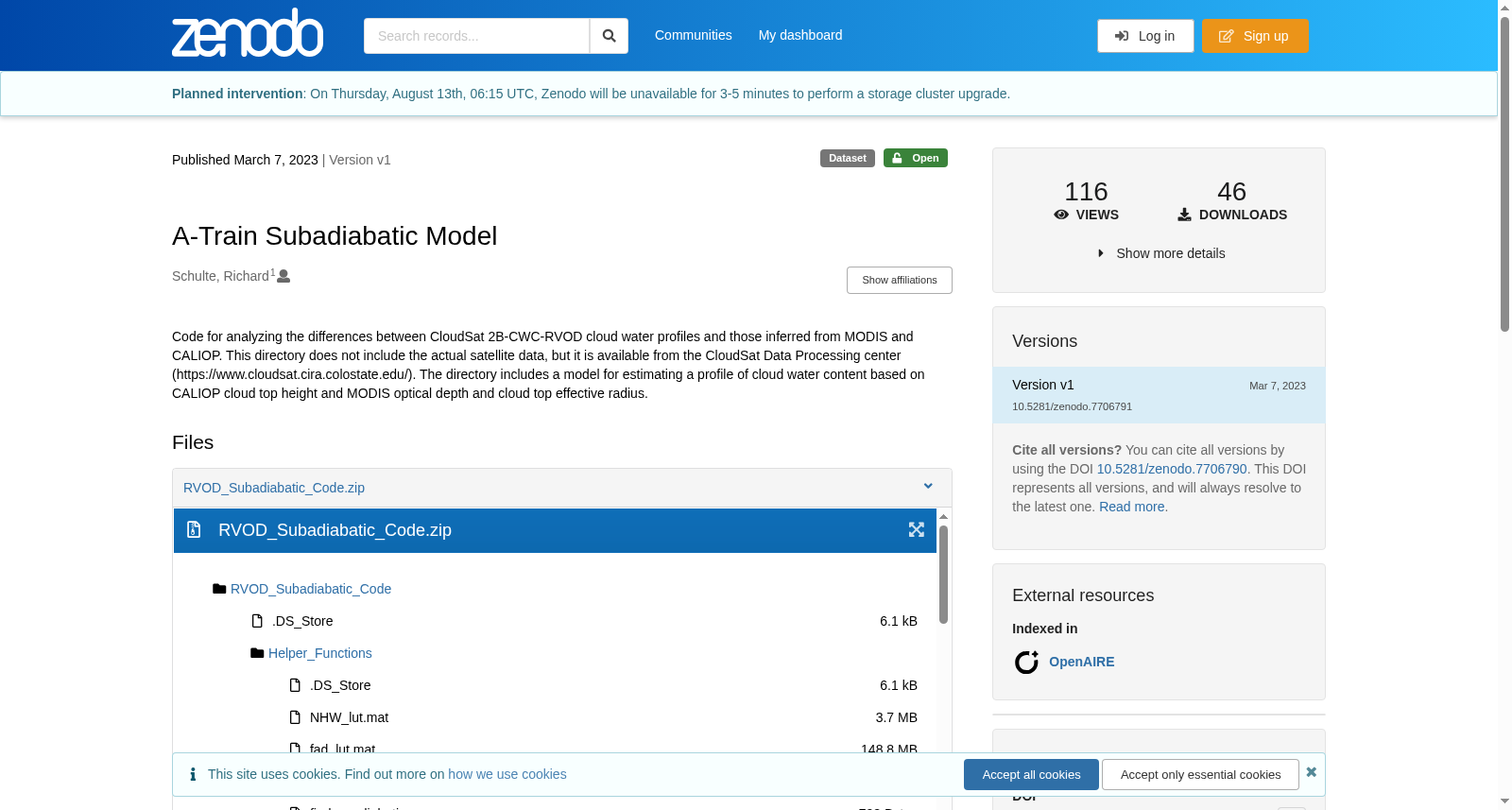Click the Read more link
Viewport: 1512px width, 810px height.
pos(1132,507)
